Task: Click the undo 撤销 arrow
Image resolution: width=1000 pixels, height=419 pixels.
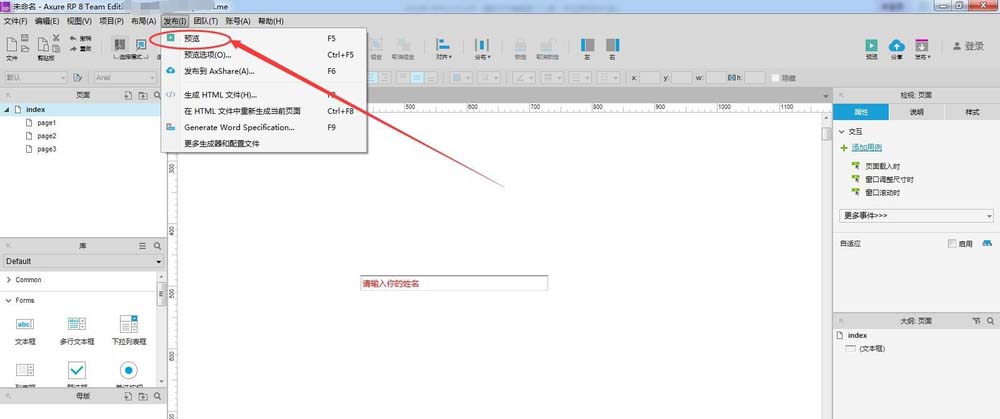Action: click(80, 38)
